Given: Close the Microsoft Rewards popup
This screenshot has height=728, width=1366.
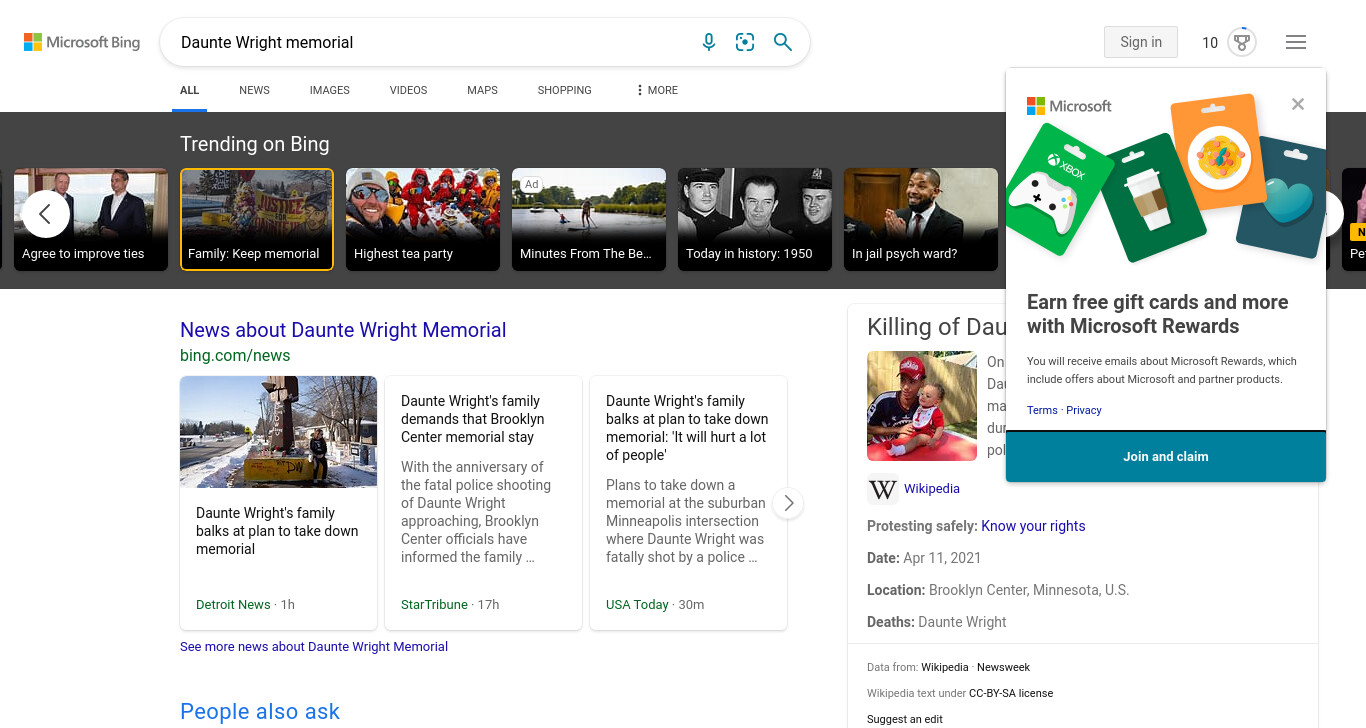Looking at the screenshot, I should (1298, 104).
